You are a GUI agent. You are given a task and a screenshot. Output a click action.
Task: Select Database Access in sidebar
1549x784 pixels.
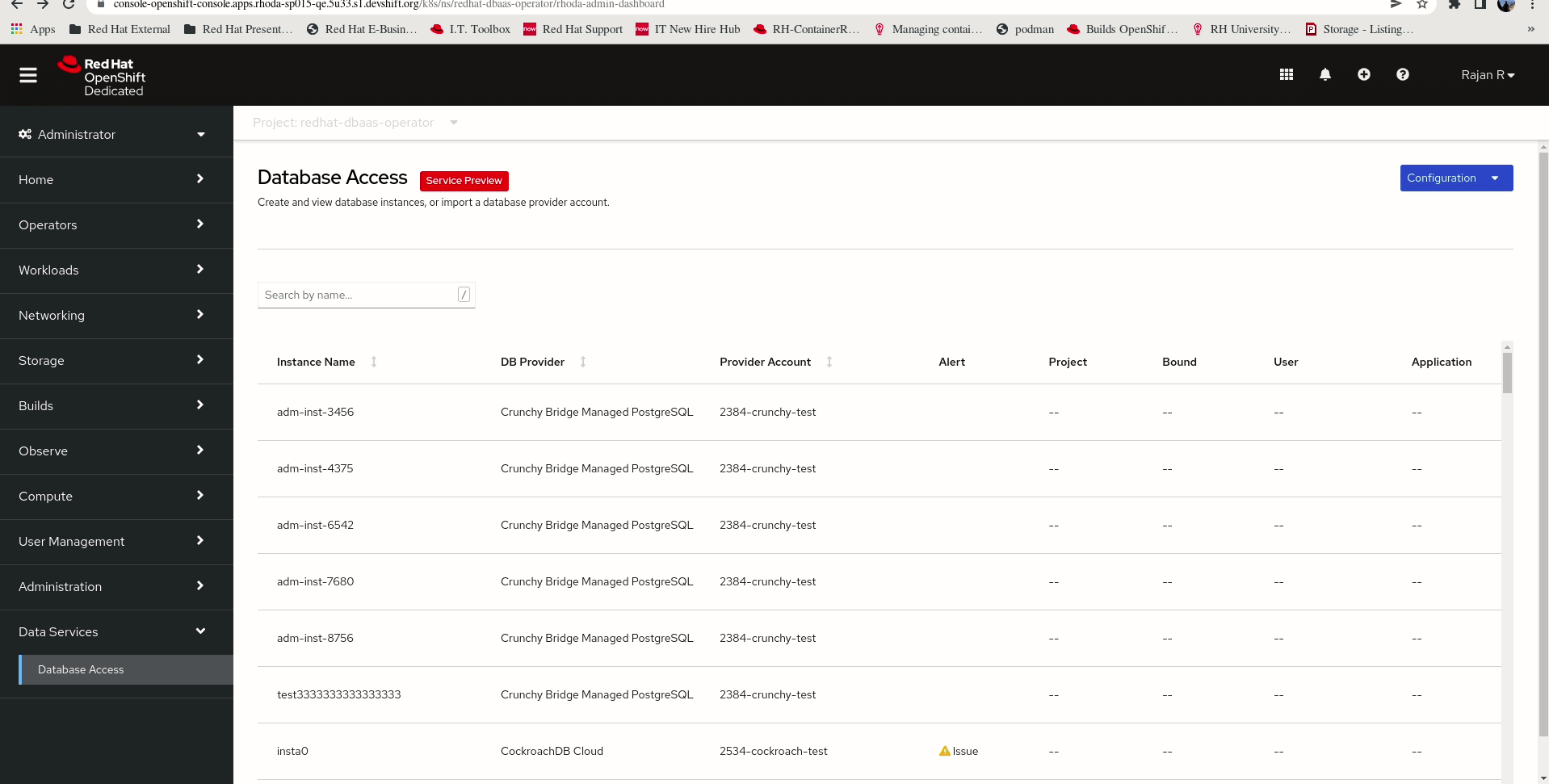[x=126, y=670]
